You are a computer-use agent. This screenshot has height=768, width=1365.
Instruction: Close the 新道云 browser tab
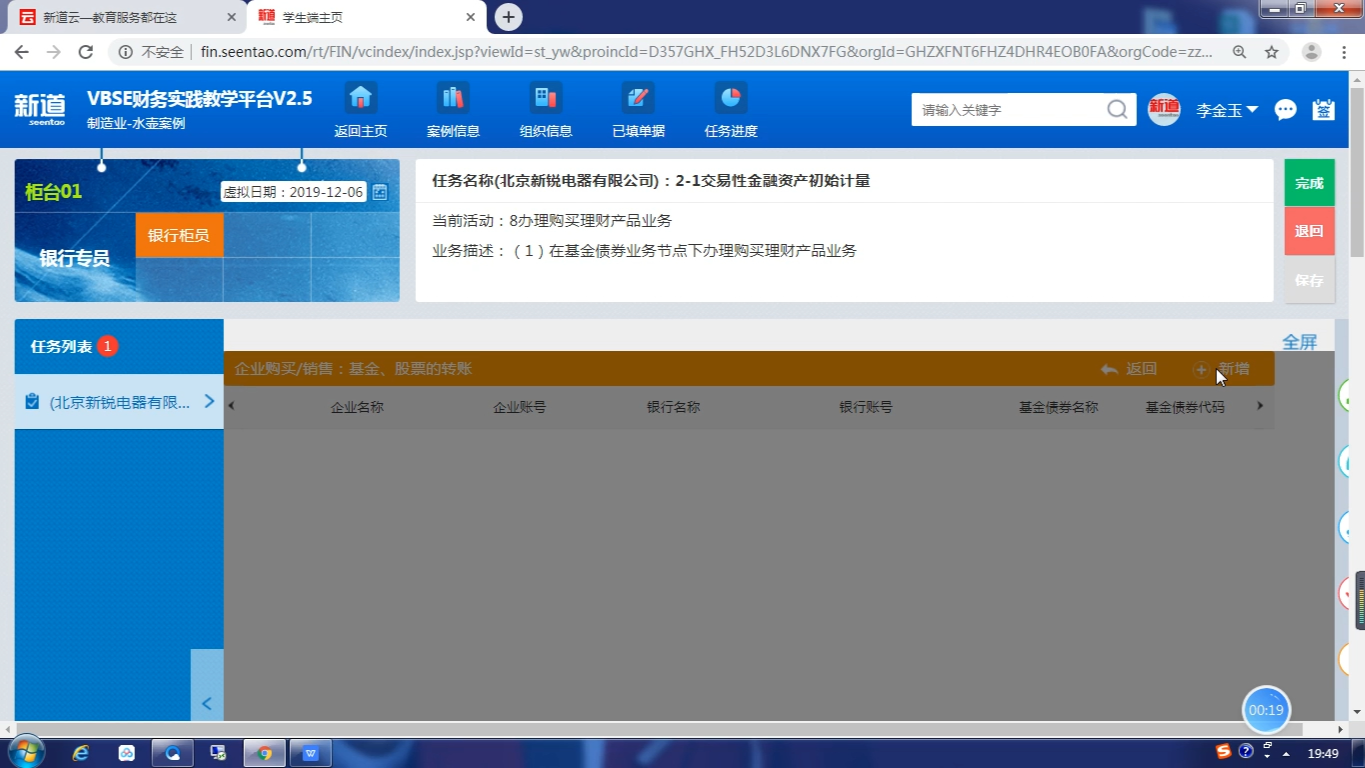232,17
